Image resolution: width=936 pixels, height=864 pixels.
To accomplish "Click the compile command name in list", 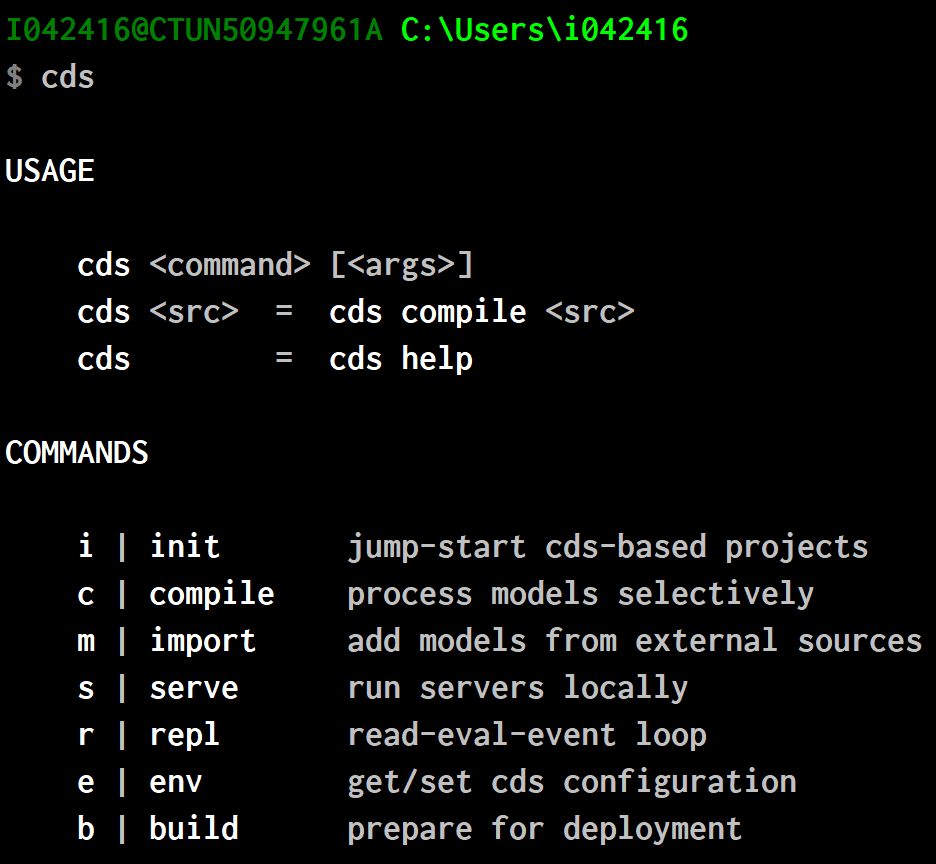I will [212, 595].
